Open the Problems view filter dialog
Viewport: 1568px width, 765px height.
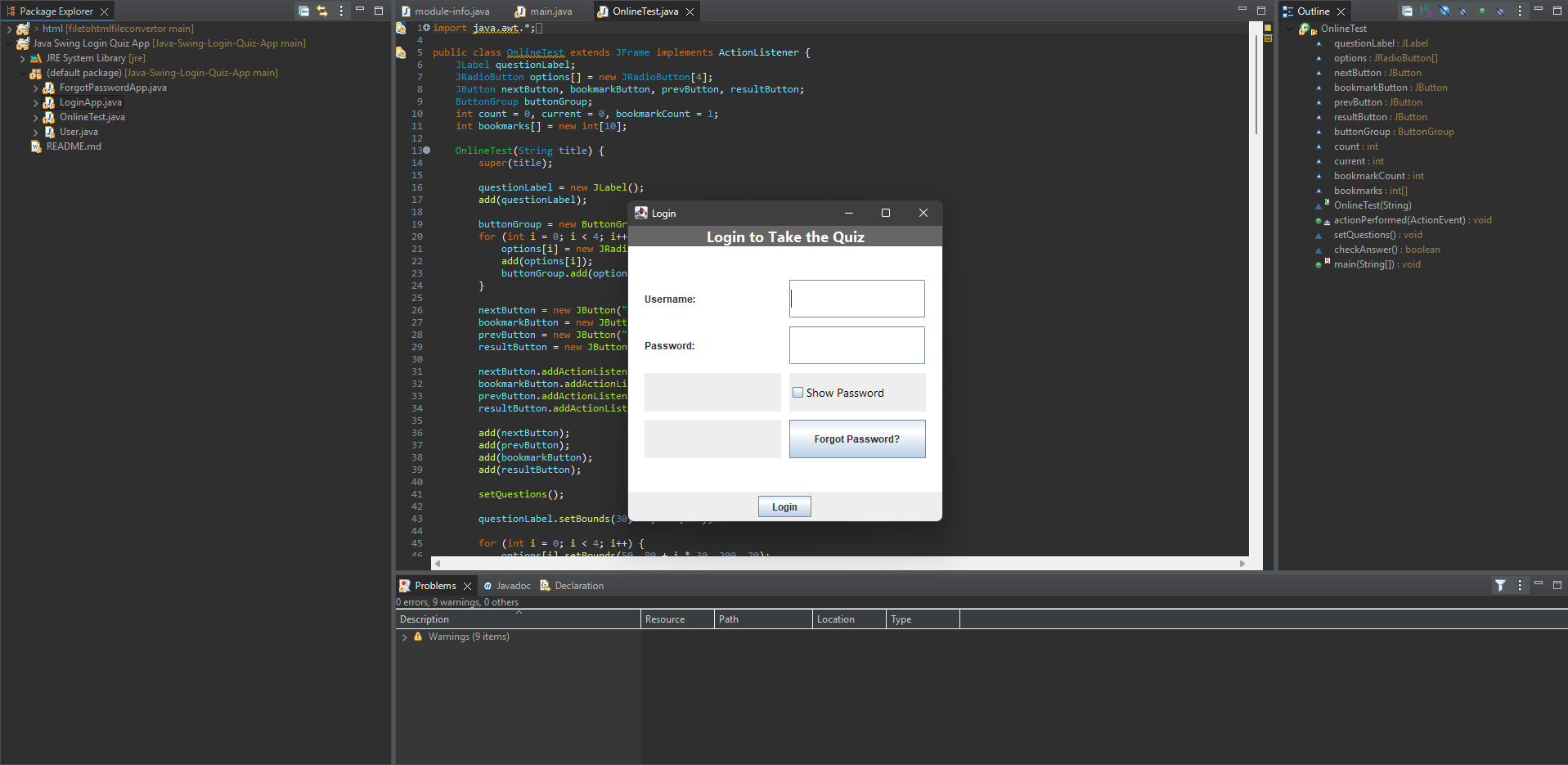pyautogui.click(x=1500, y=586)
